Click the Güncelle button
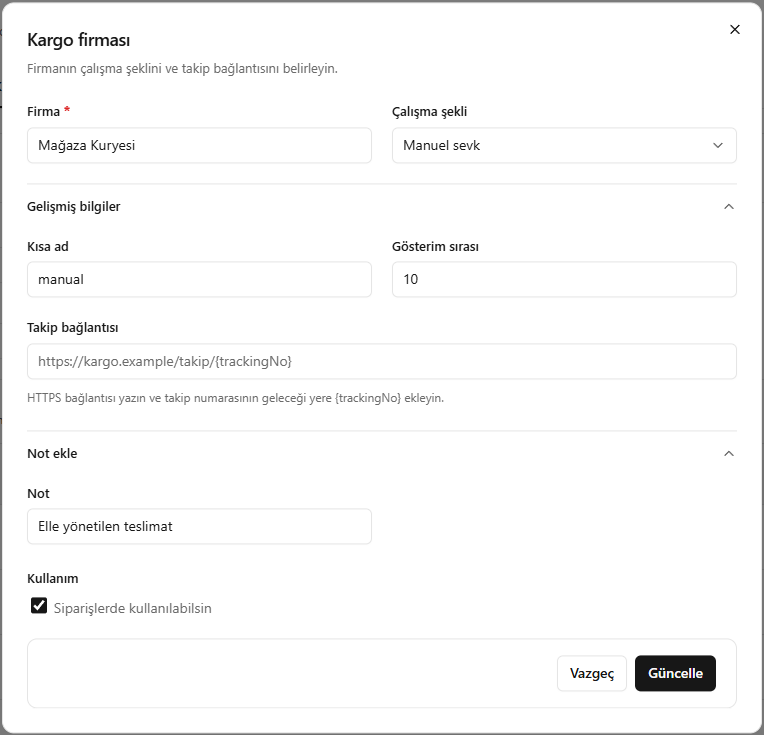 [675, 673]
